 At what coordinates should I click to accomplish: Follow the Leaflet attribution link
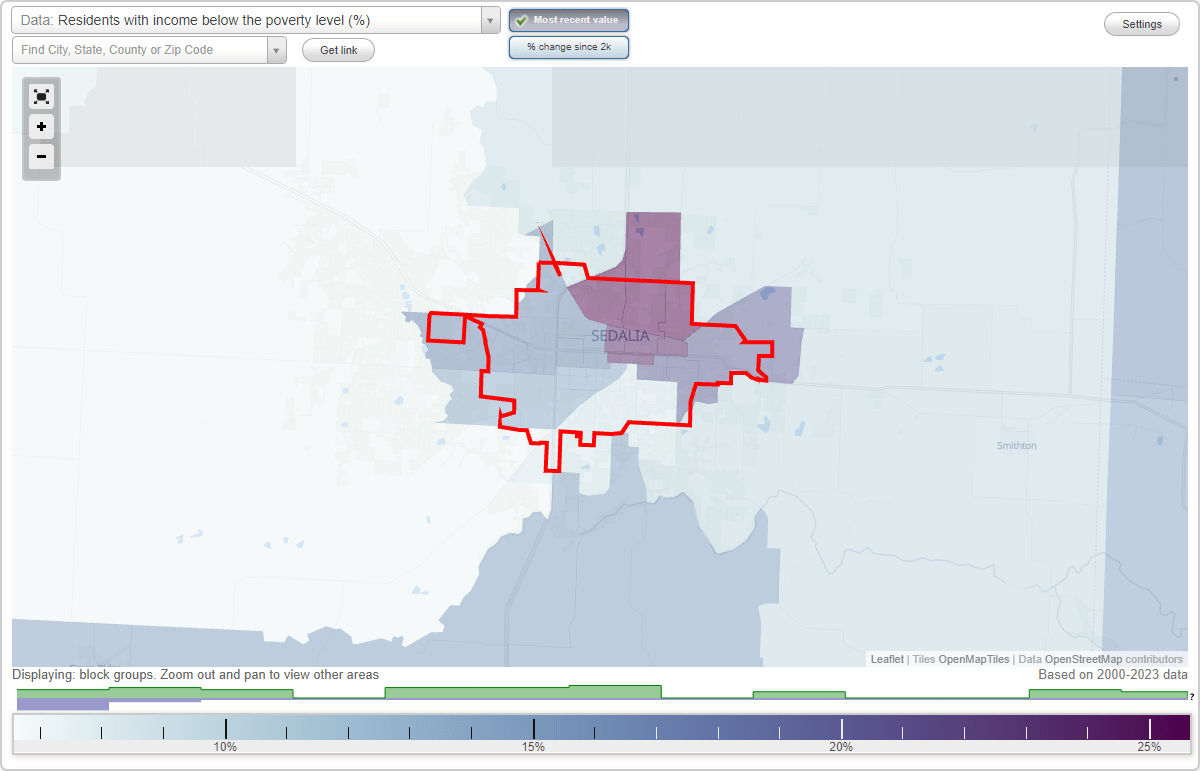coord(886,659)
